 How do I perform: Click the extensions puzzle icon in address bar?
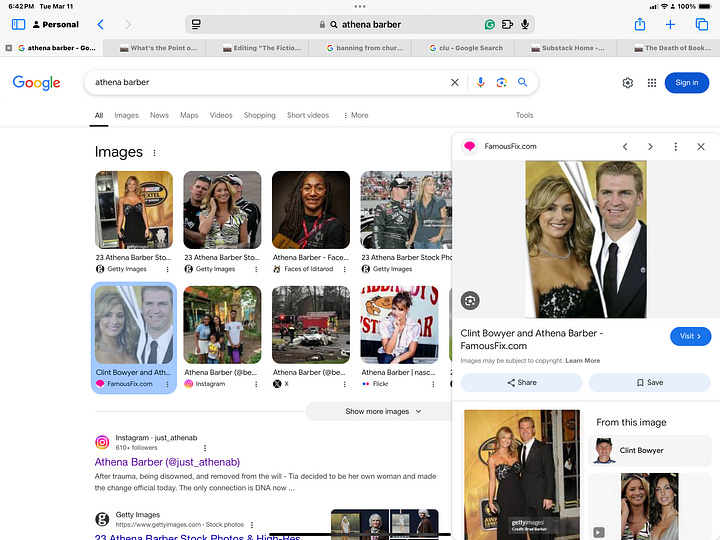[507, 24]
